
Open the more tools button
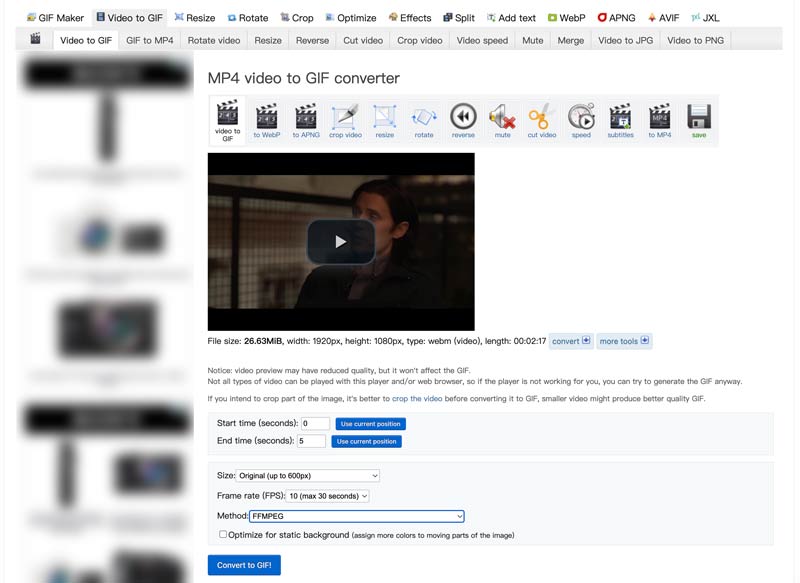click(x=624, y=341)
